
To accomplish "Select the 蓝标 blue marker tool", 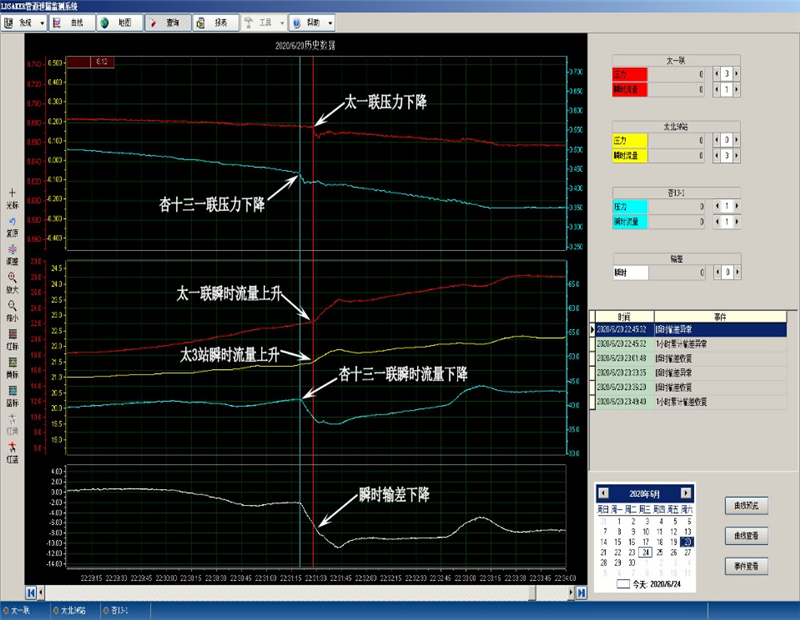I will click(x=12, y=390).
